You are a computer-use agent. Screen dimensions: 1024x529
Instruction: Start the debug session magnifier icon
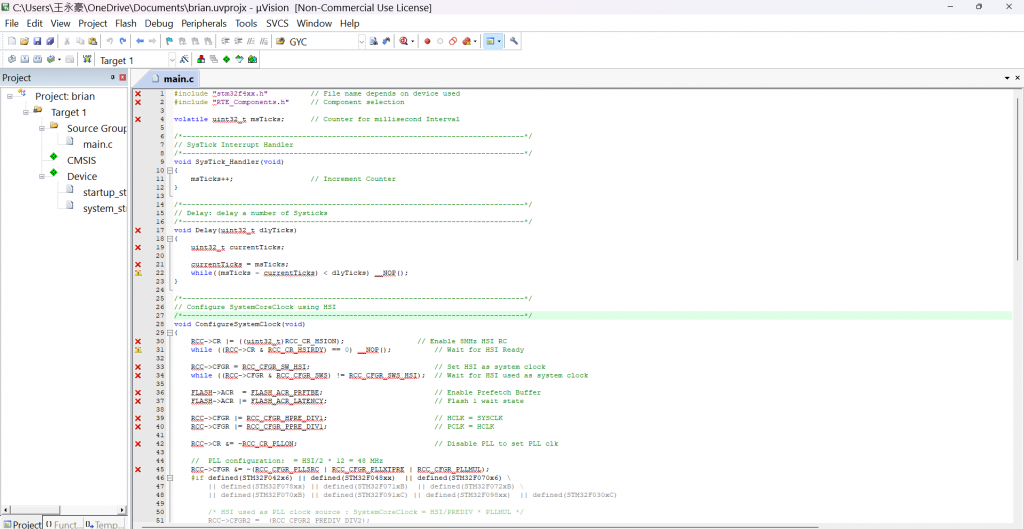pos(403,41)
